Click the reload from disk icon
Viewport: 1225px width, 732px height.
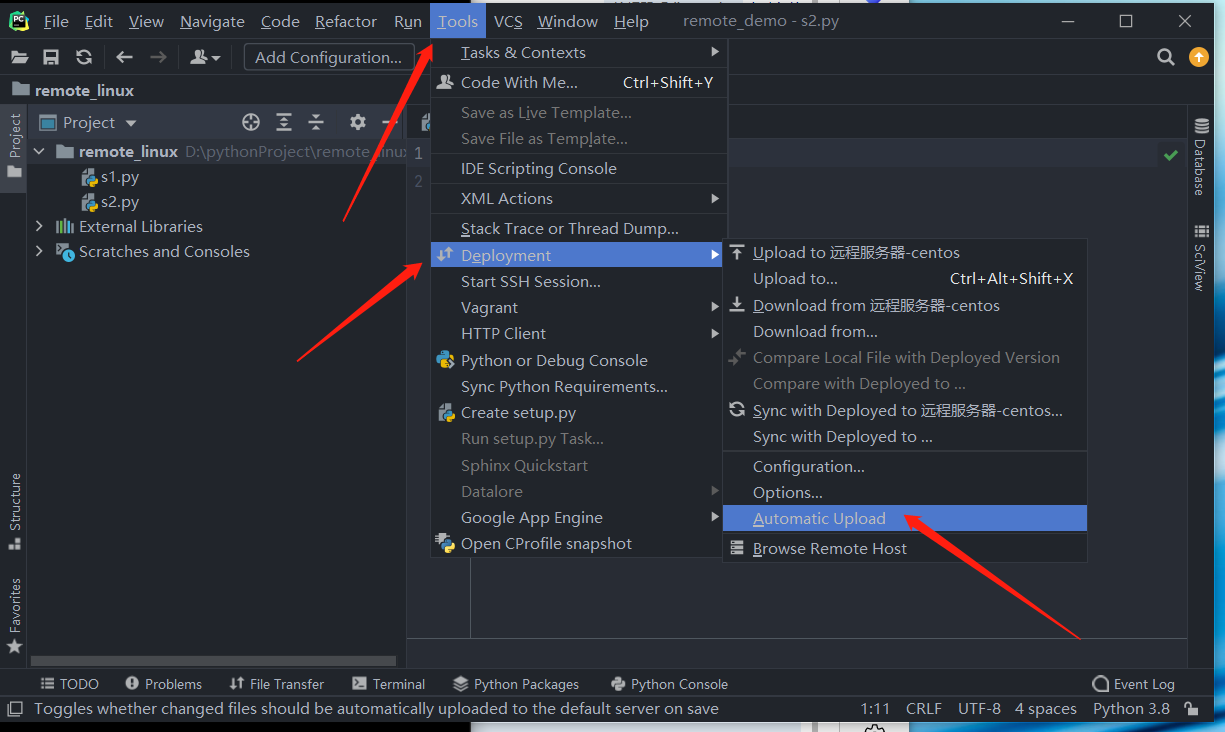click(84, 57)
